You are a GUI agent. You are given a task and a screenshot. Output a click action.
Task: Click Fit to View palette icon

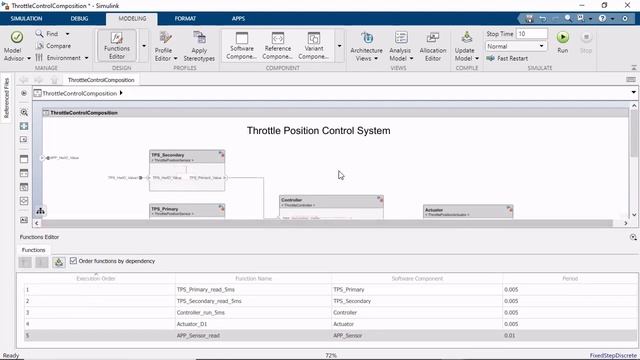pyautogui.click(x=24, y=126)
